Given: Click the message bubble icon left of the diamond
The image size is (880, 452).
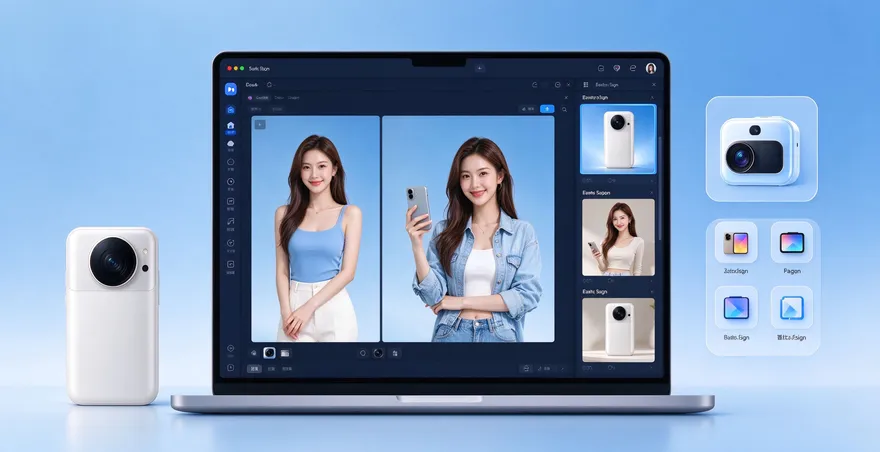Looking at the screenshot, I should [601, 69].
